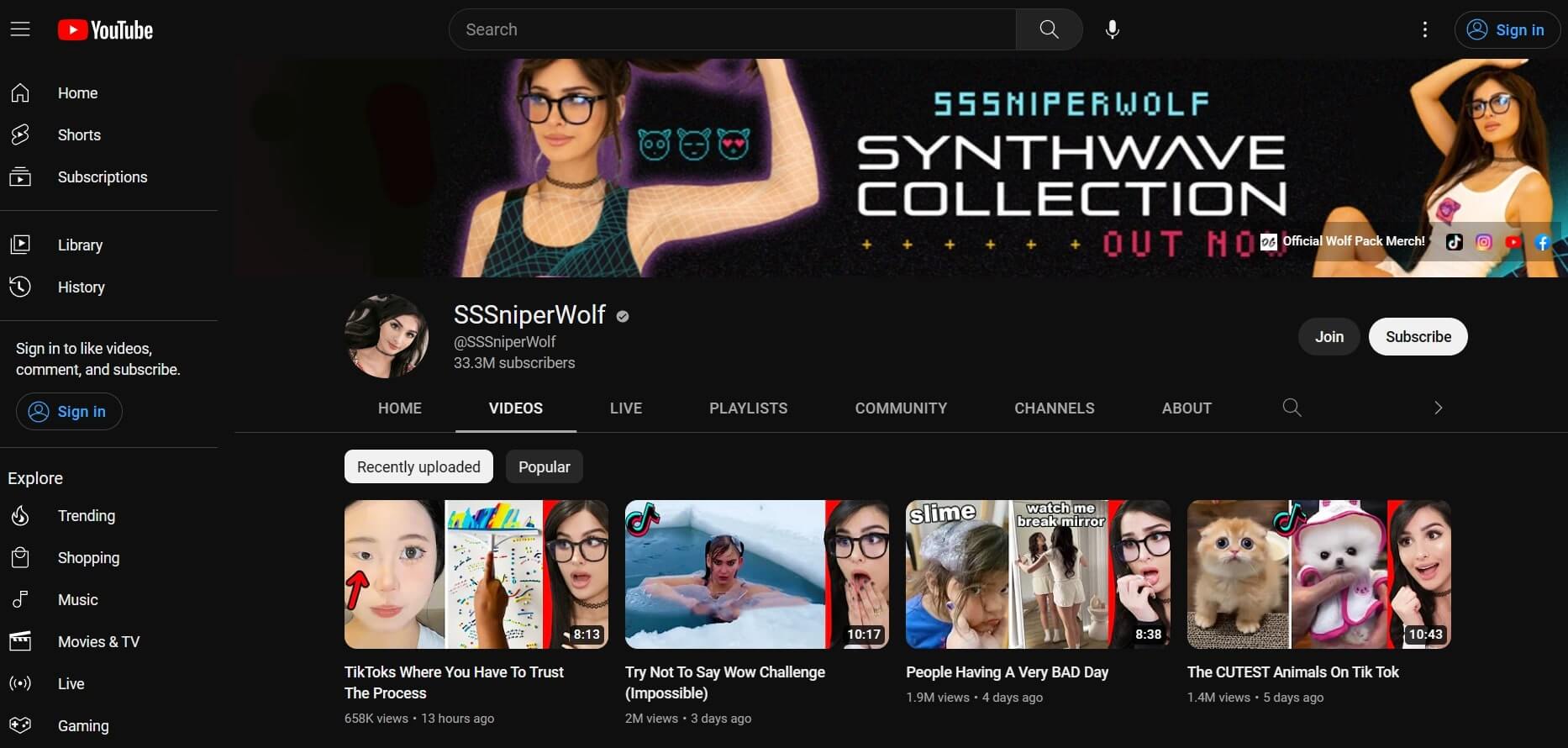Switch to the ABOUT tab
The width and height of the screenshot is (1568, 748).
click(1187, 408)
